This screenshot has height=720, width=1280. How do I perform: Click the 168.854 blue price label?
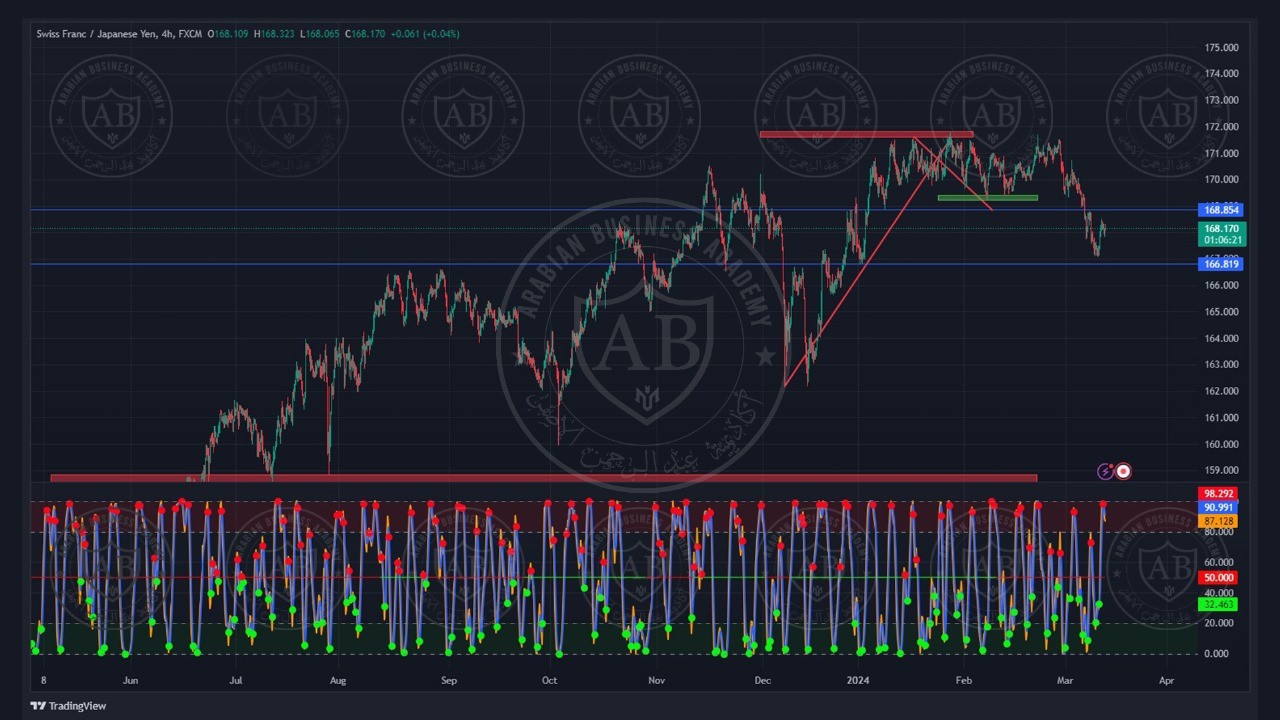[x=1221, y=210]
